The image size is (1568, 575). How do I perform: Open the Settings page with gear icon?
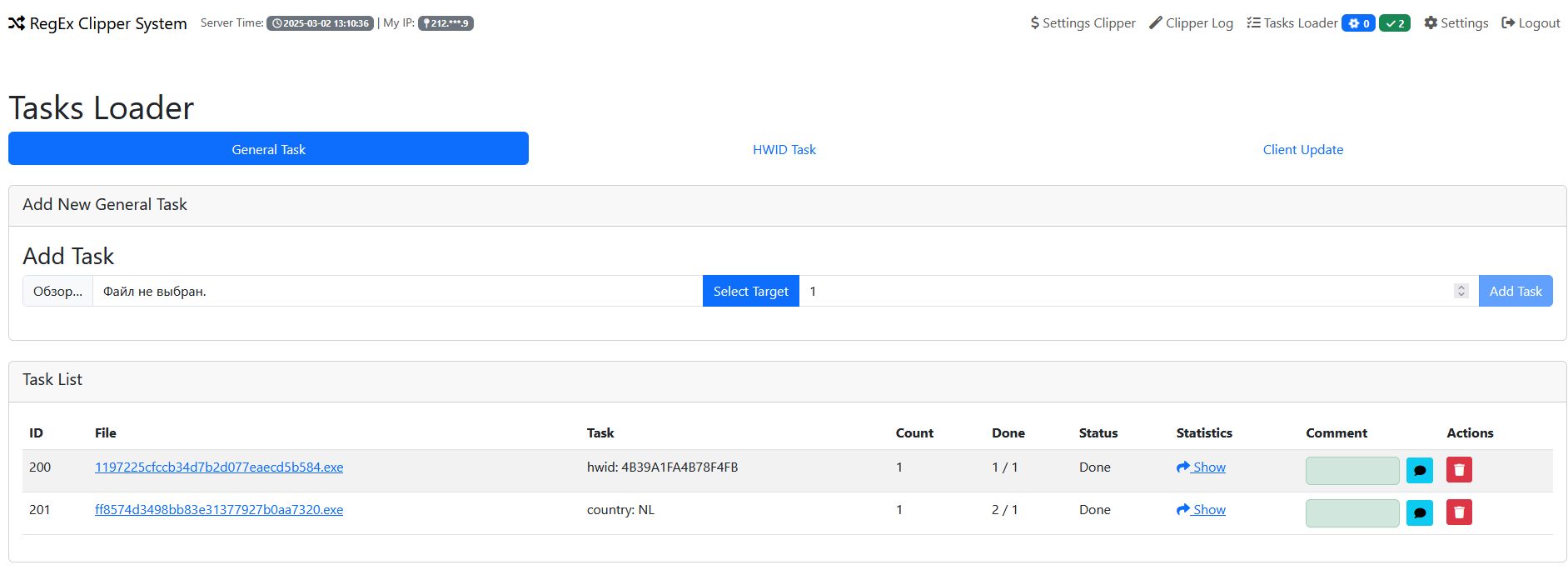point(1456,23)
